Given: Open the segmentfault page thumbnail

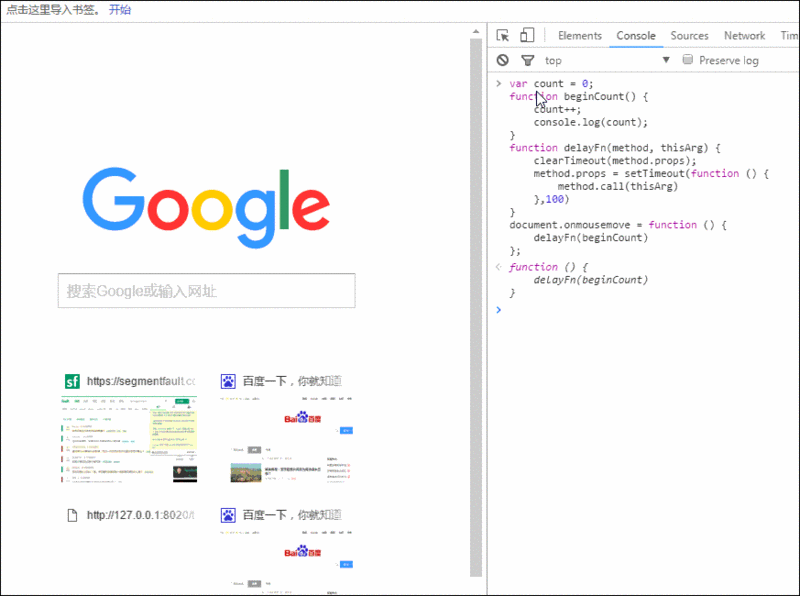Looking at the screenshot, I should pos(129,439).
